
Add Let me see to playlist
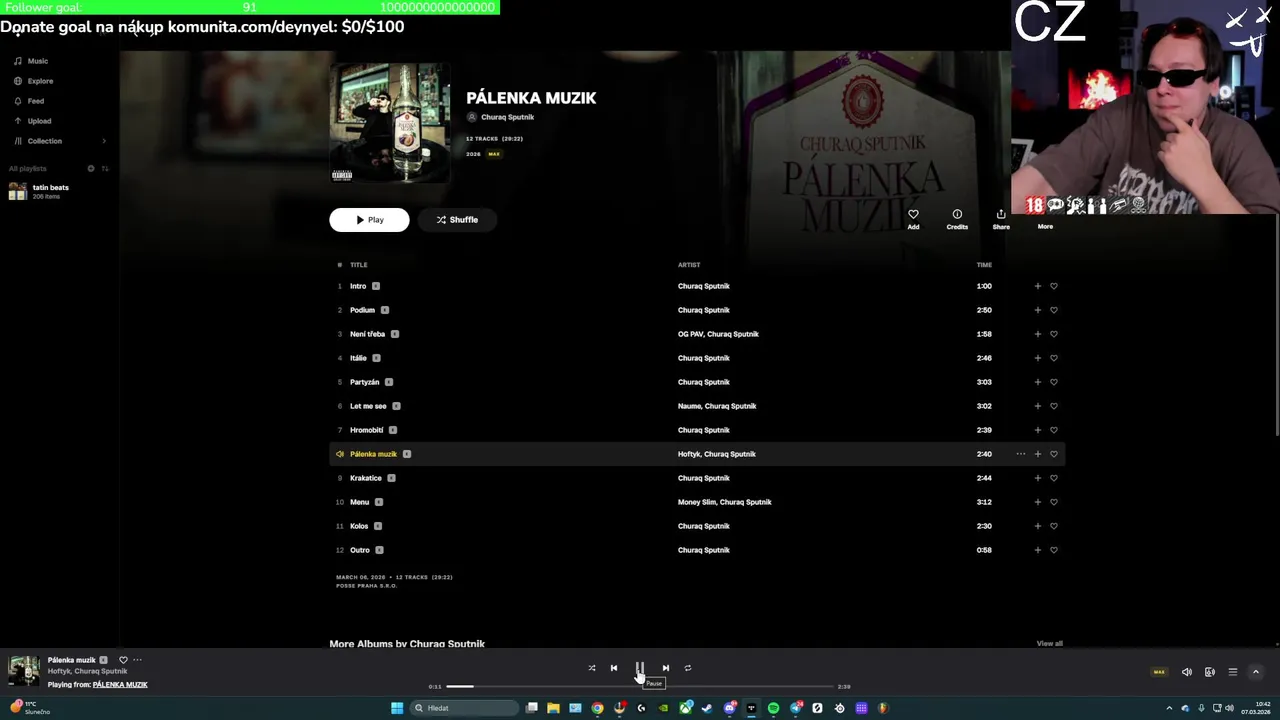tap(1037, 406)
